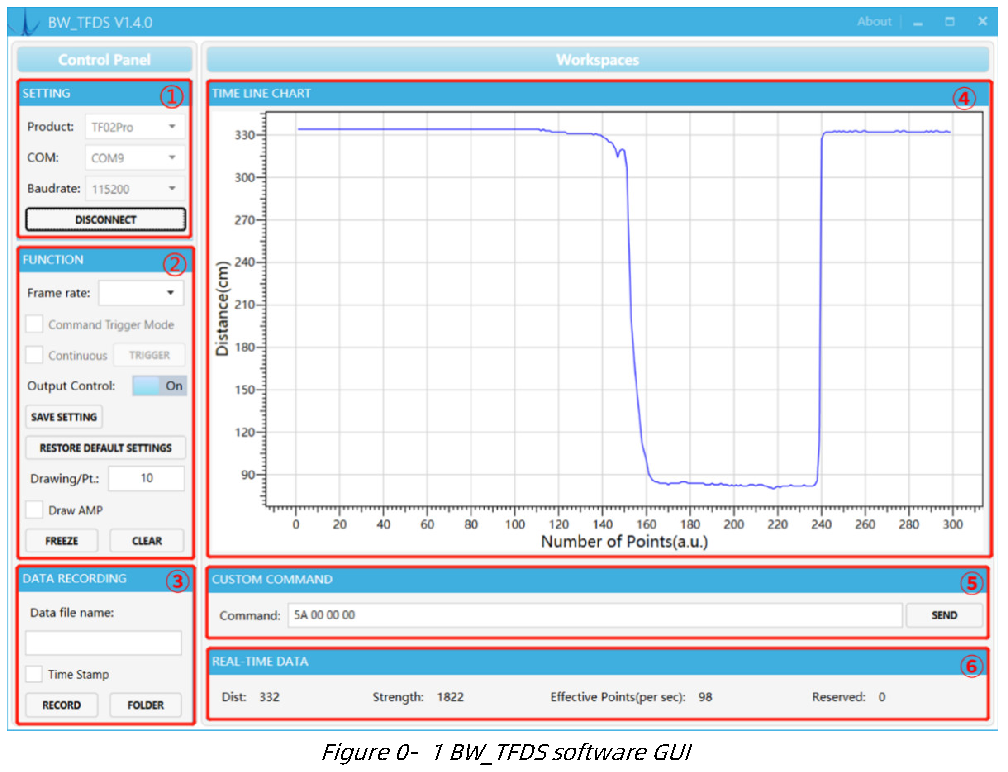Minimize the BW_TFDS window
This screenshot has width=1008, height=772.
917,22
